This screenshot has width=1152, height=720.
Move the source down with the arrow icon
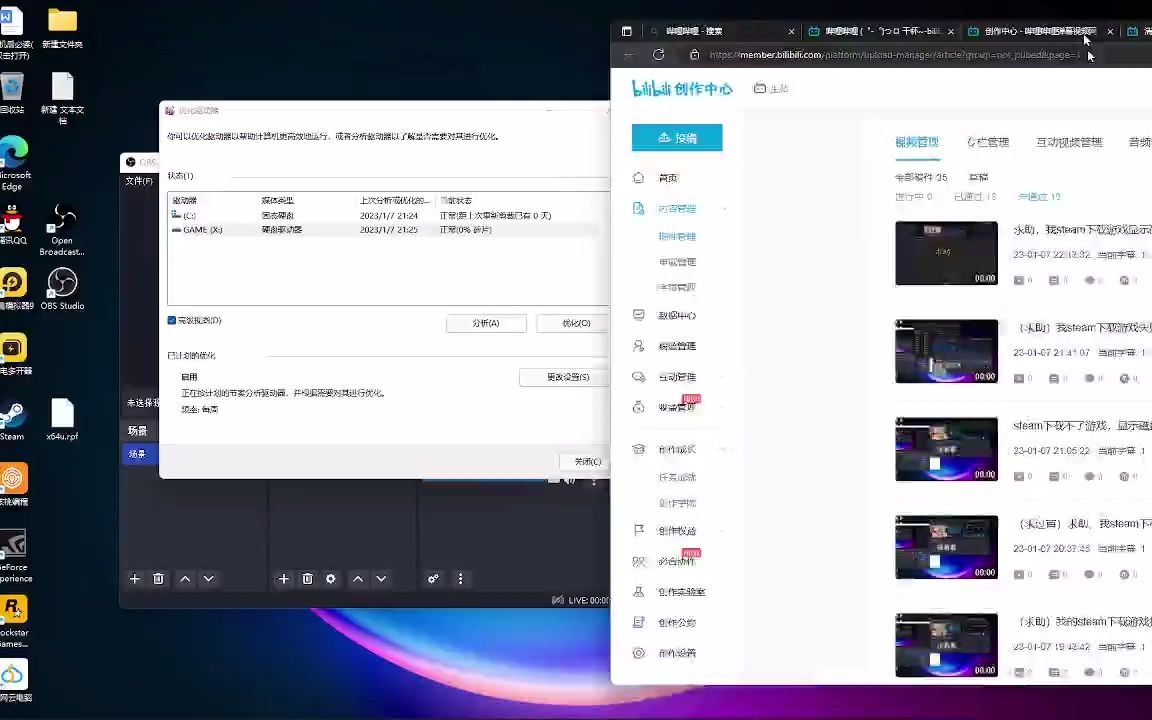(x=381, y=578)
